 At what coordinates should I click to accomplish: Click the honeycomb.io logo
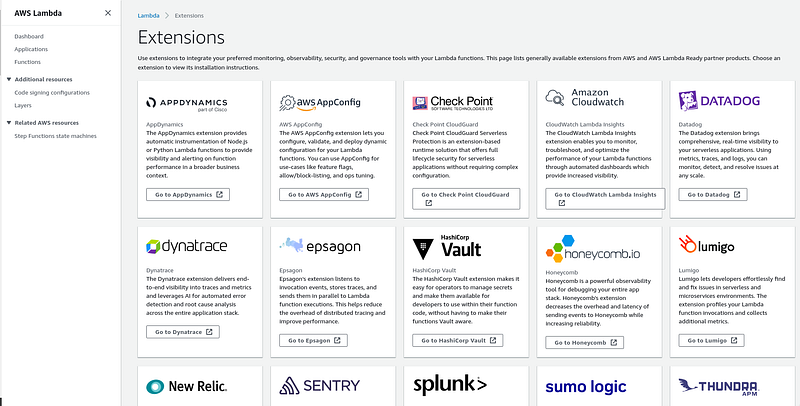point(593,249)
